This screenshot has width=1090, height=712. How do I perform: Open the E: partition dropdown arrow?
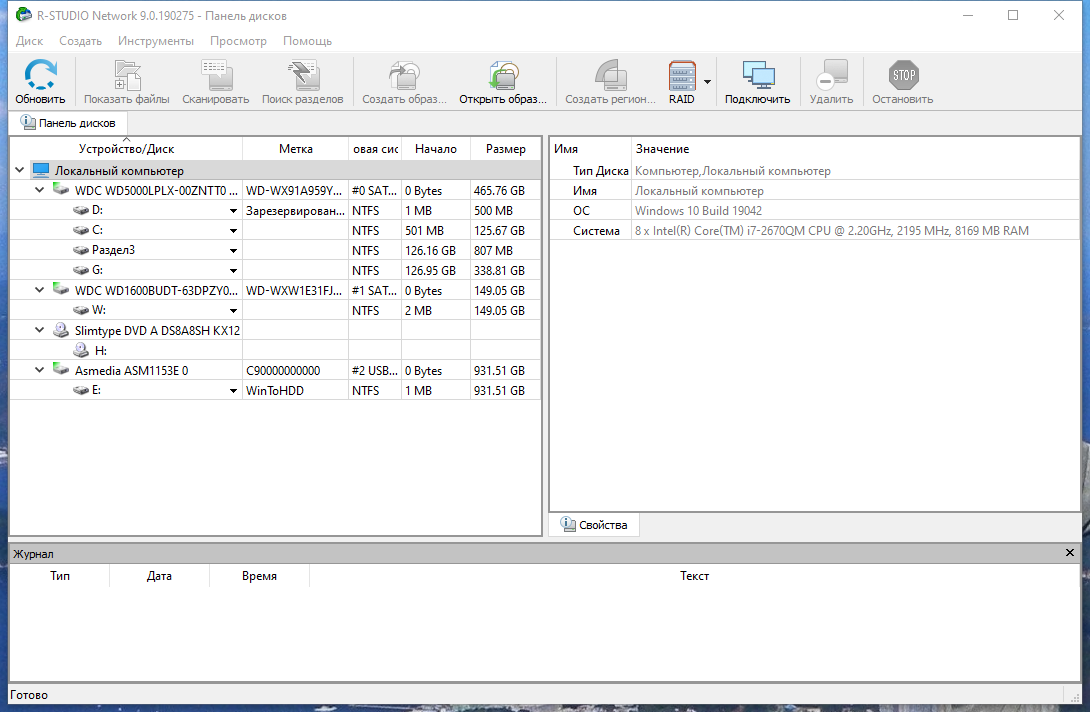234,391
